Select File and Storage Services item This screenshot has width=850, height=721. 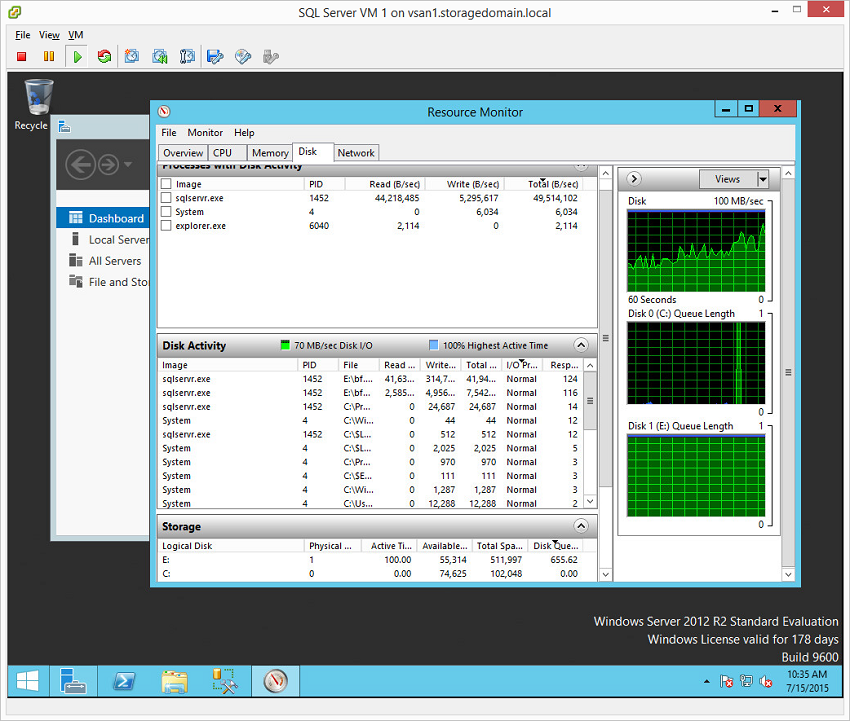point(103,282)
